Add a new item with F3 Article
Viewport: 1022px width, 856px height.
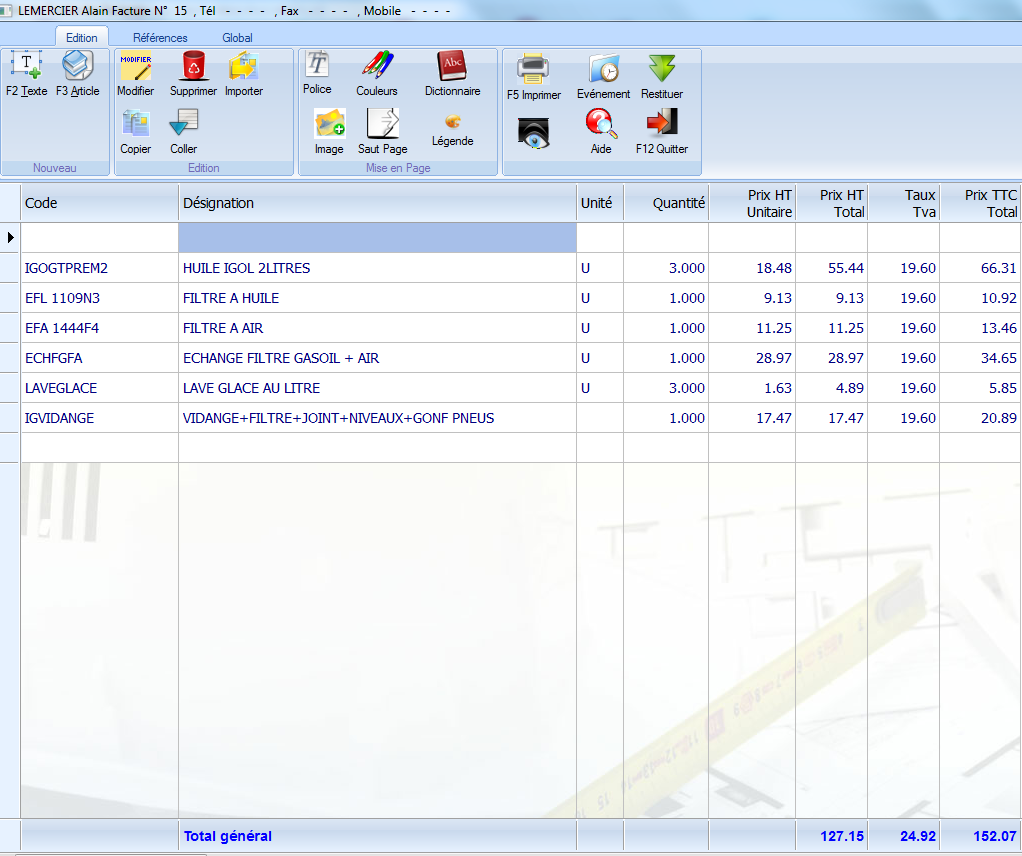tap(77, 67)
